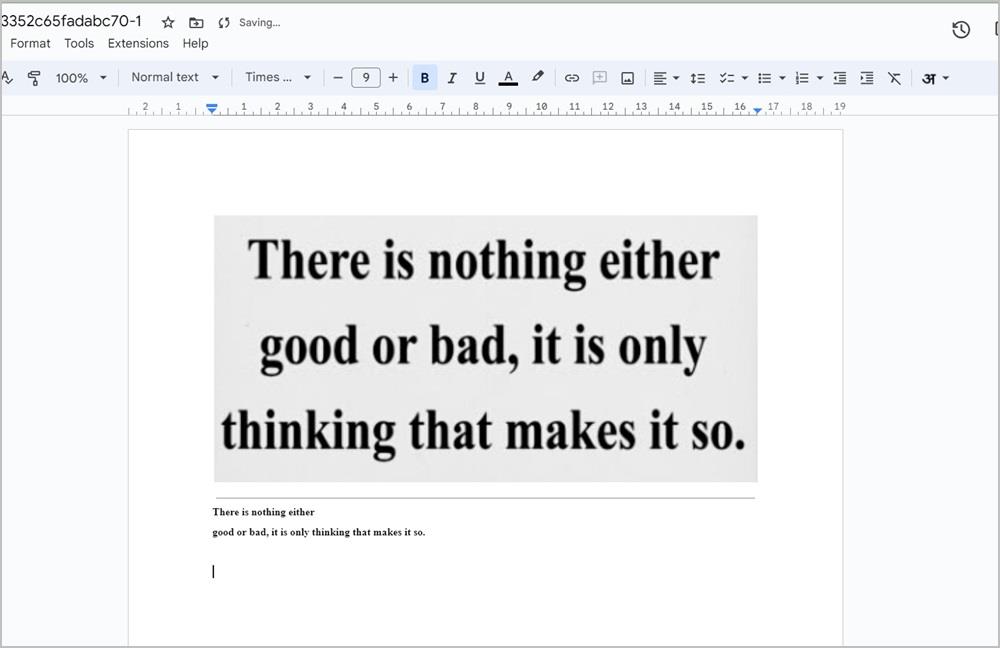Increase indent
The height and width of the screenshot is (648, 1000).
pyautogui.click(x=867, y=78)
